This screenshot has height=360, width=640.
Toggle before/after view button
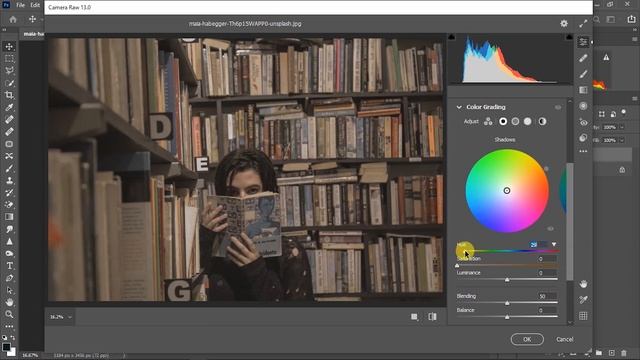pyautogui.click(x=432, y=317)
